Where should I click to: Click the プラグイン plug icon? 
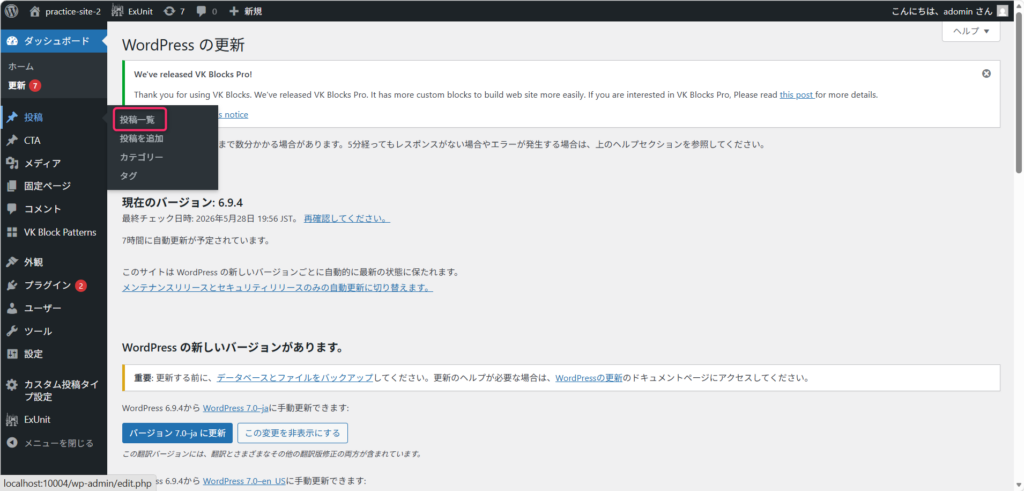[x=12, y=285]
